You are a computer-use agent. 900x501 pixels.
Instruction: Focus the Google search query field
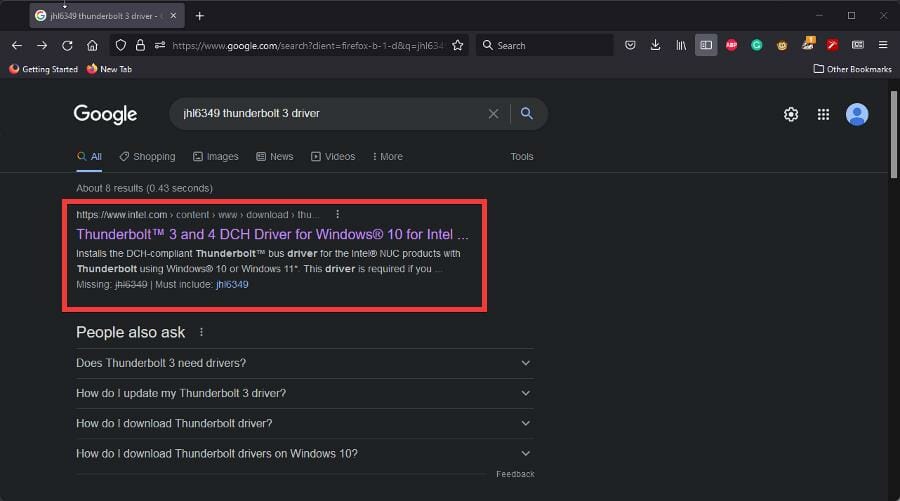click(332, 114)
